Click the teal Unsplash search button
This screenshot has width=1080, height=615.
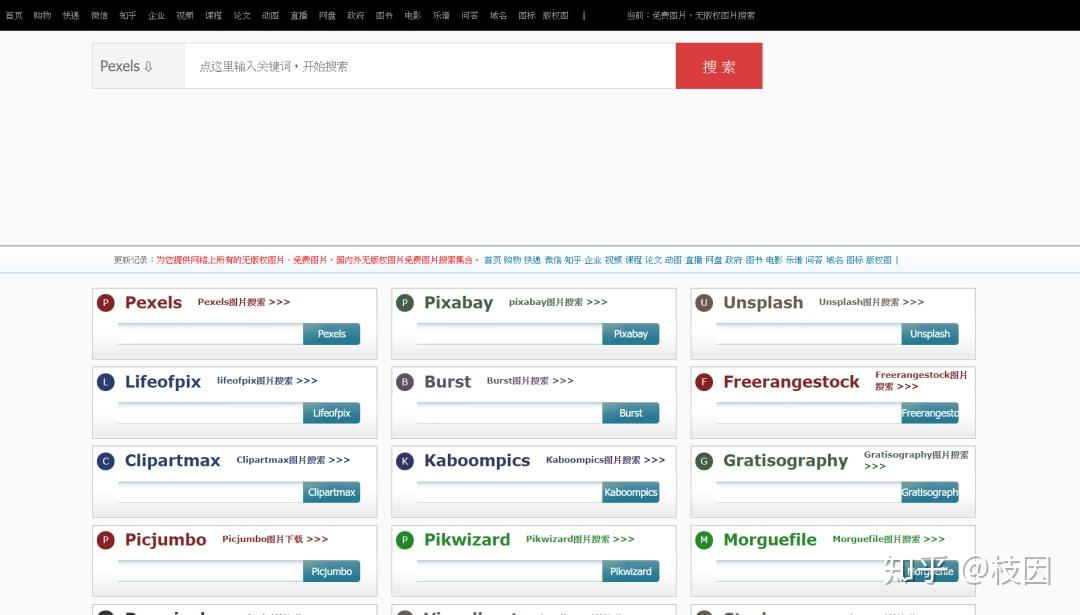[x=930, y=334]
